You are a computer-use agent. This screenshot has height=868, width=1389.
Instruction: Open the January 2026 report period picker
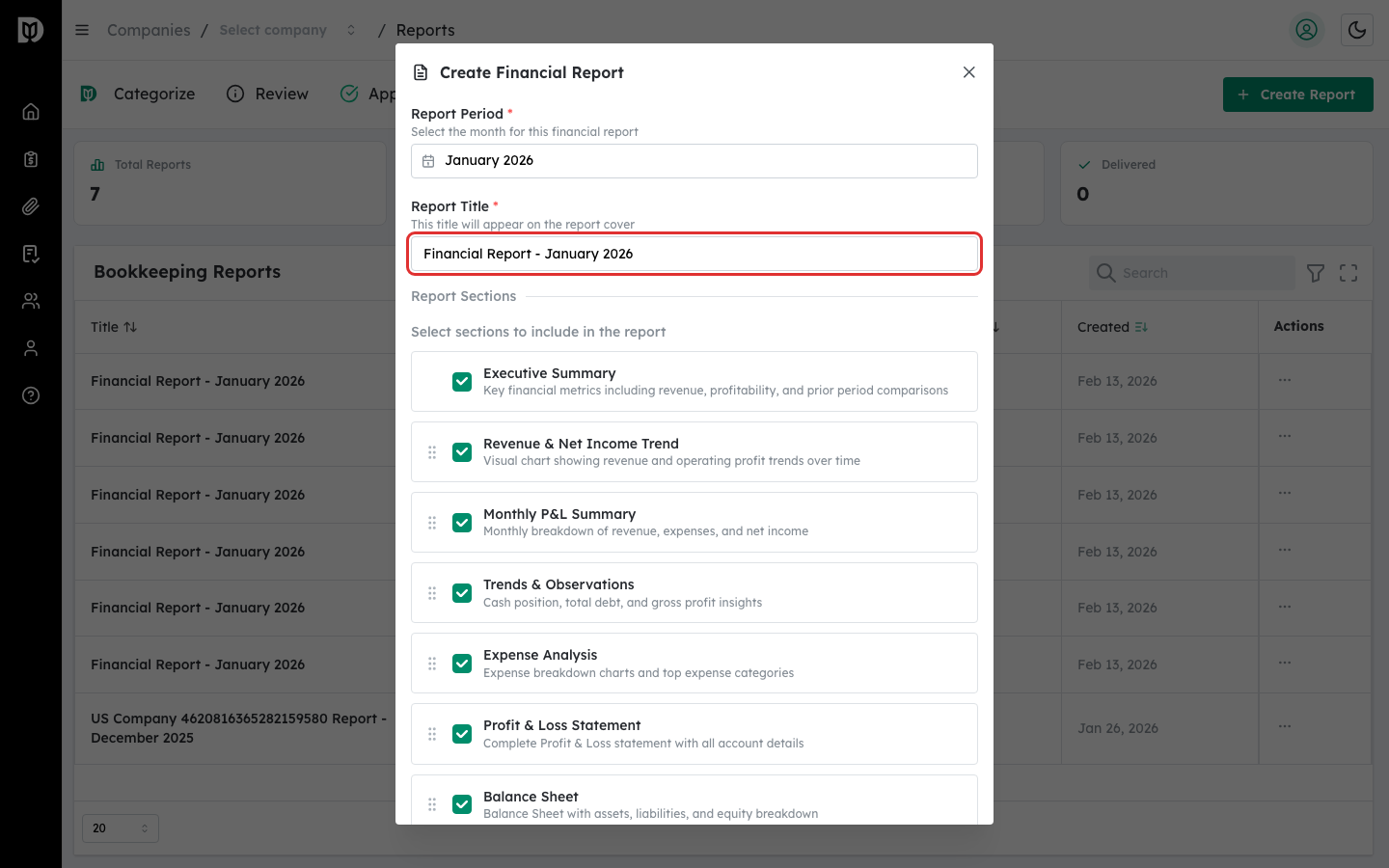[694, 160]
